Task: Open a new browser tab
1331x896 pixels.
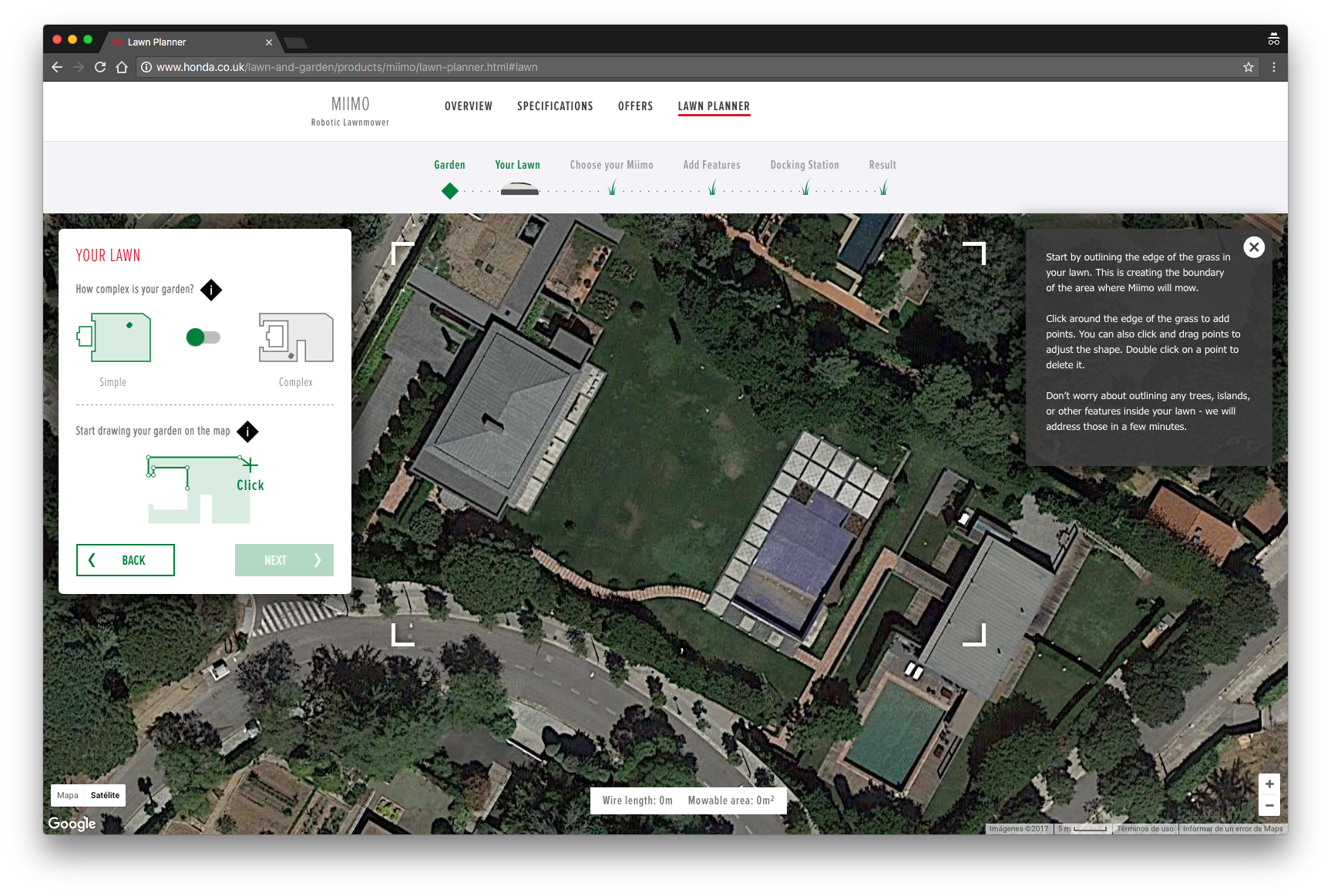Action: (296, 42)
